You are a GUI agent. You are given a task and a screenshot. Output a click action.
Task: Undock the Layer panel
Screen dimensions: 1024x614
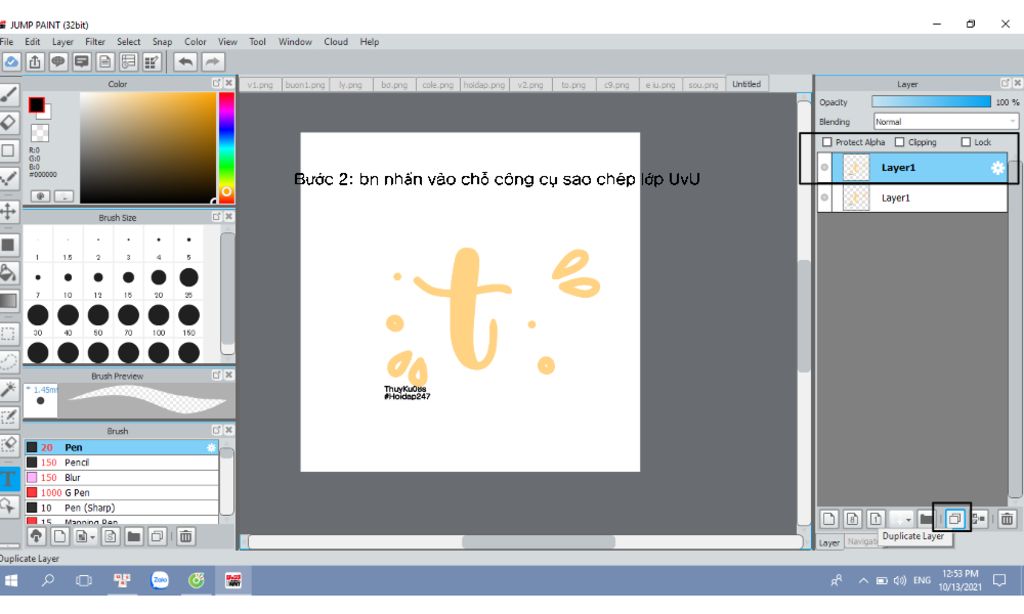(1005, 84)
